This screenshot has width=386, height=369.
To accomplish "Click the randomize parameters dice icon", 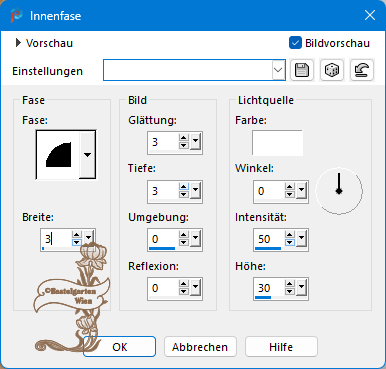I will coord(332,70).
